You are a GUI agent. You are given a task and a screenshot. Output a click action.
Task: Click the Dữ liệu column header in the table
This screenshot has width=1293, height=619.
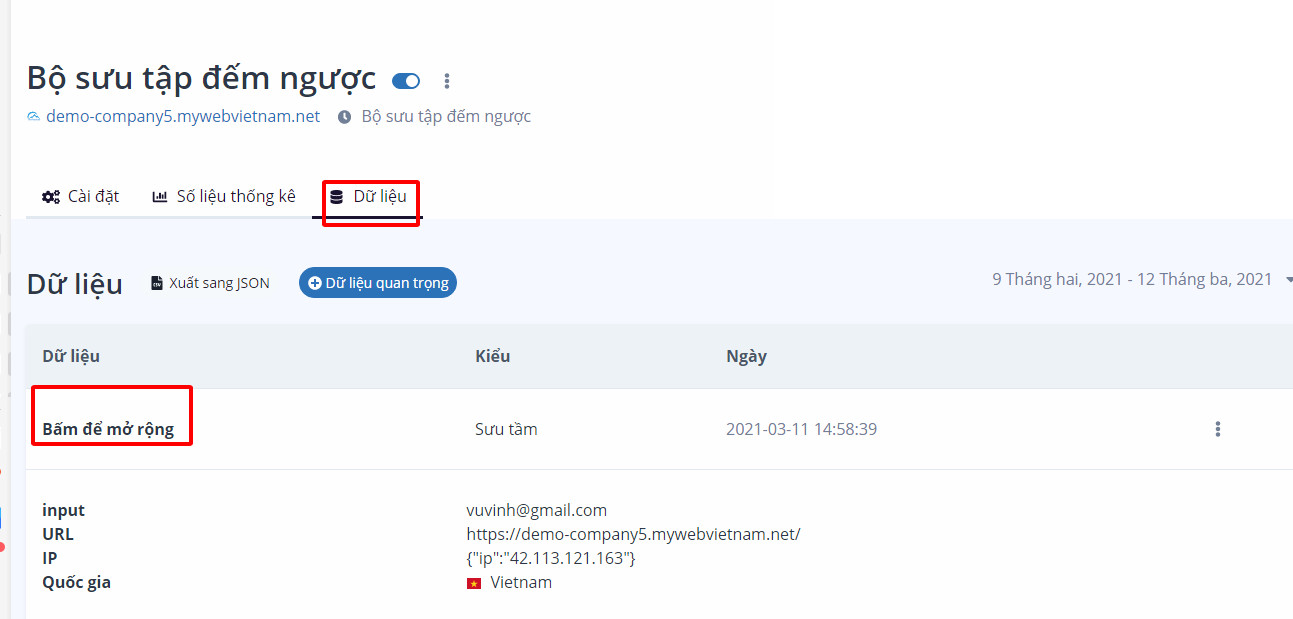point(71,356)
